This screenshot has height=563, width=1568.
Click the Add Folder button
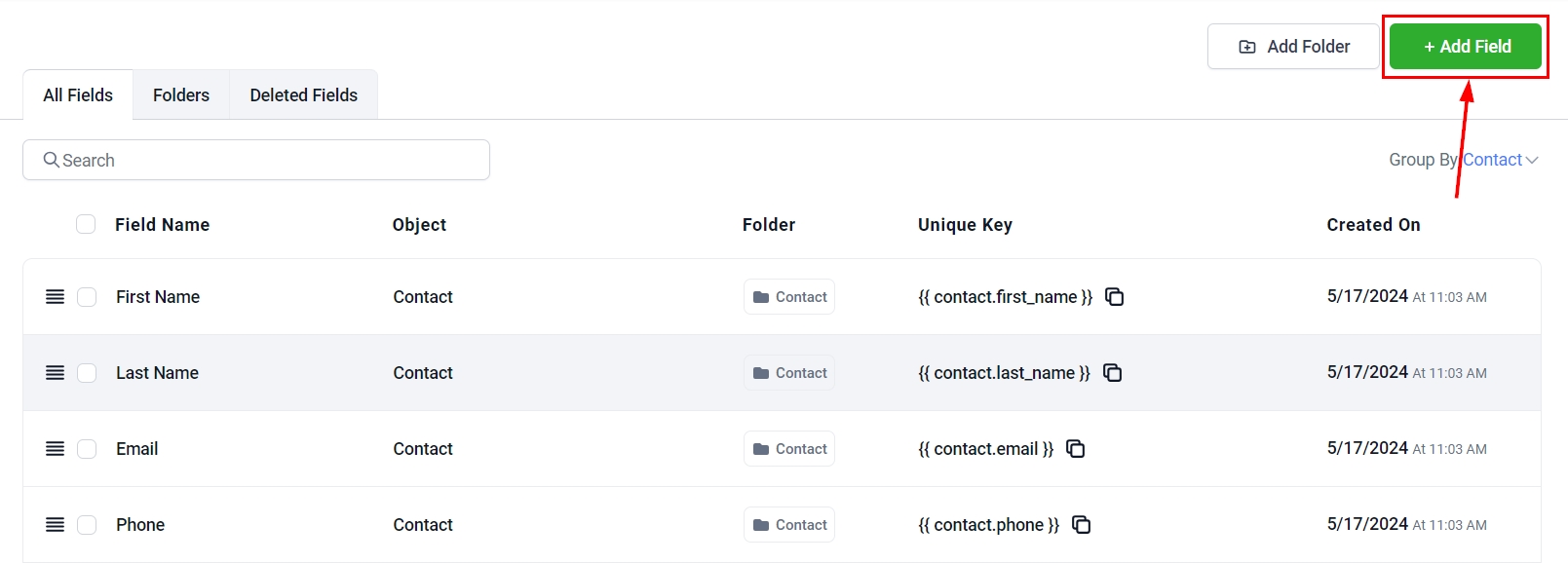click(x=1293, y=47)
